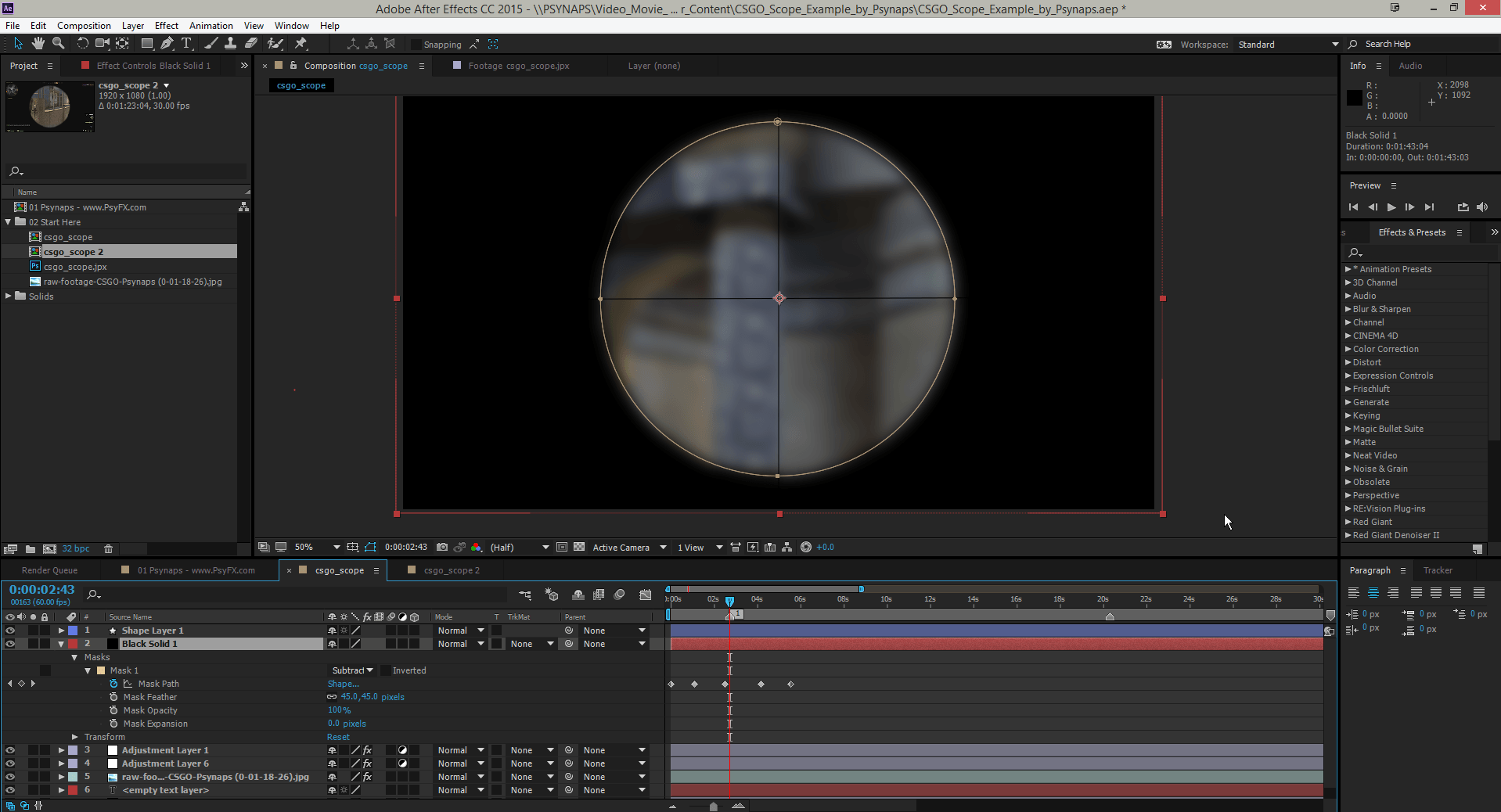Enable motion blur for the composition
1501x812 pixels.
(x=620, y=595)
